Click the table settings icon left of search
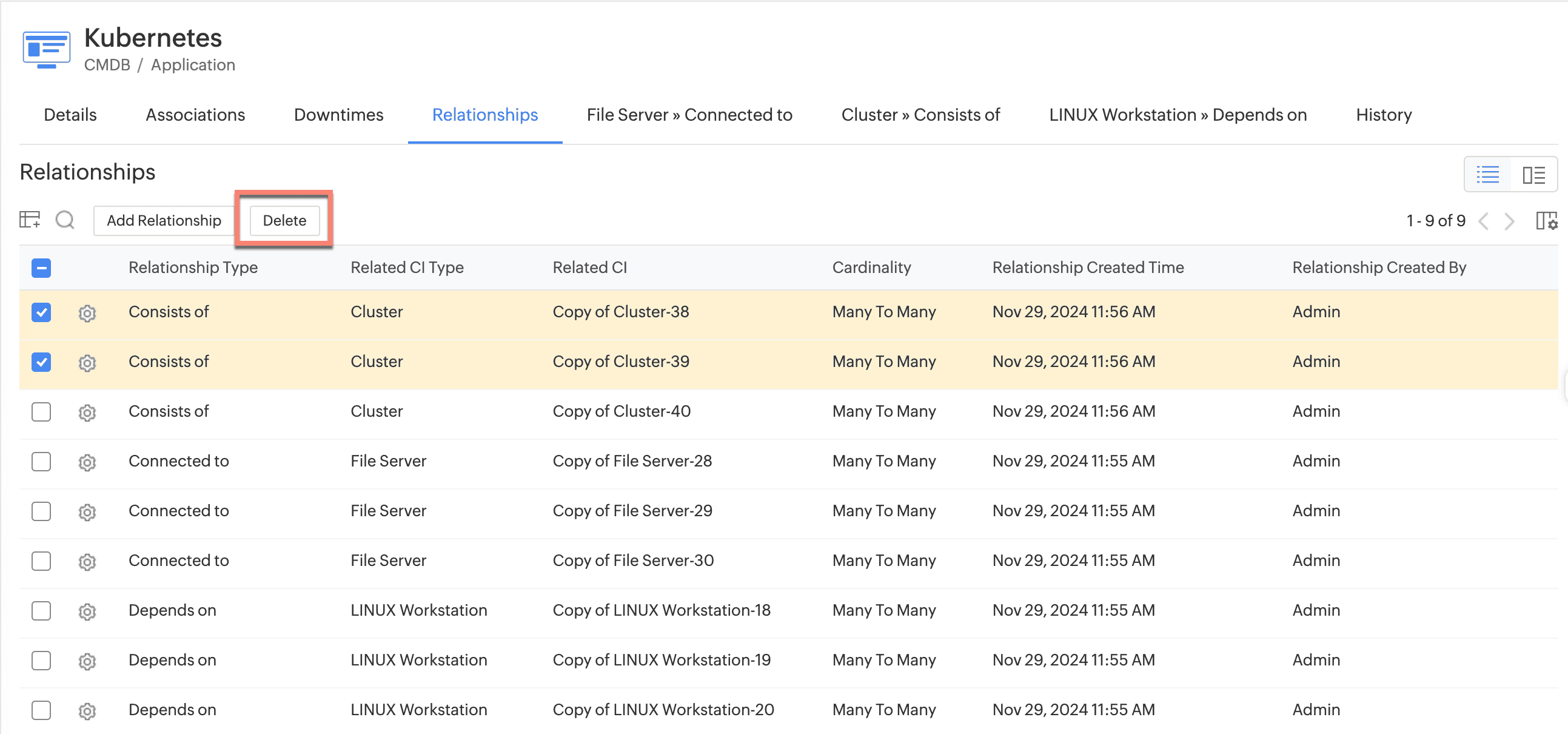 pyautogui.click(x=29, y=219)
